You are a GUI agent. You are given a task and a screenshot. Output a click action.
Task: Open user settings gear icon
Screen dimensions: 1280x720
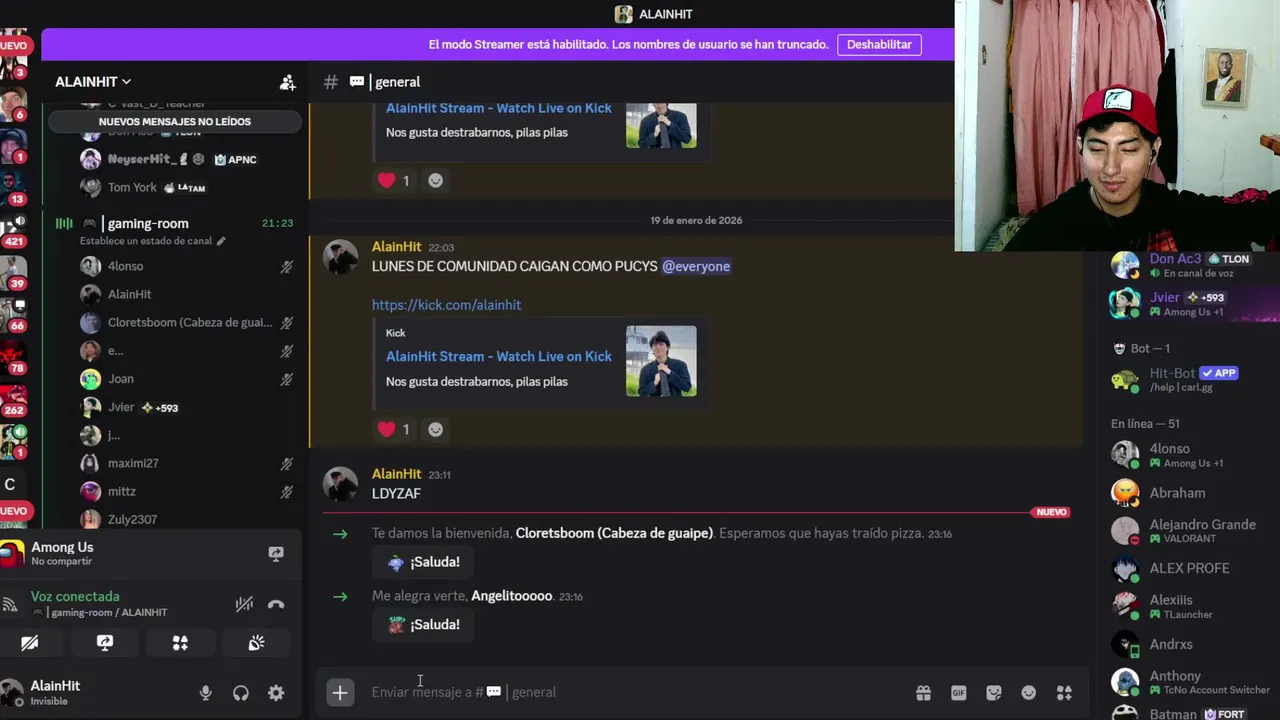(276, 693)
